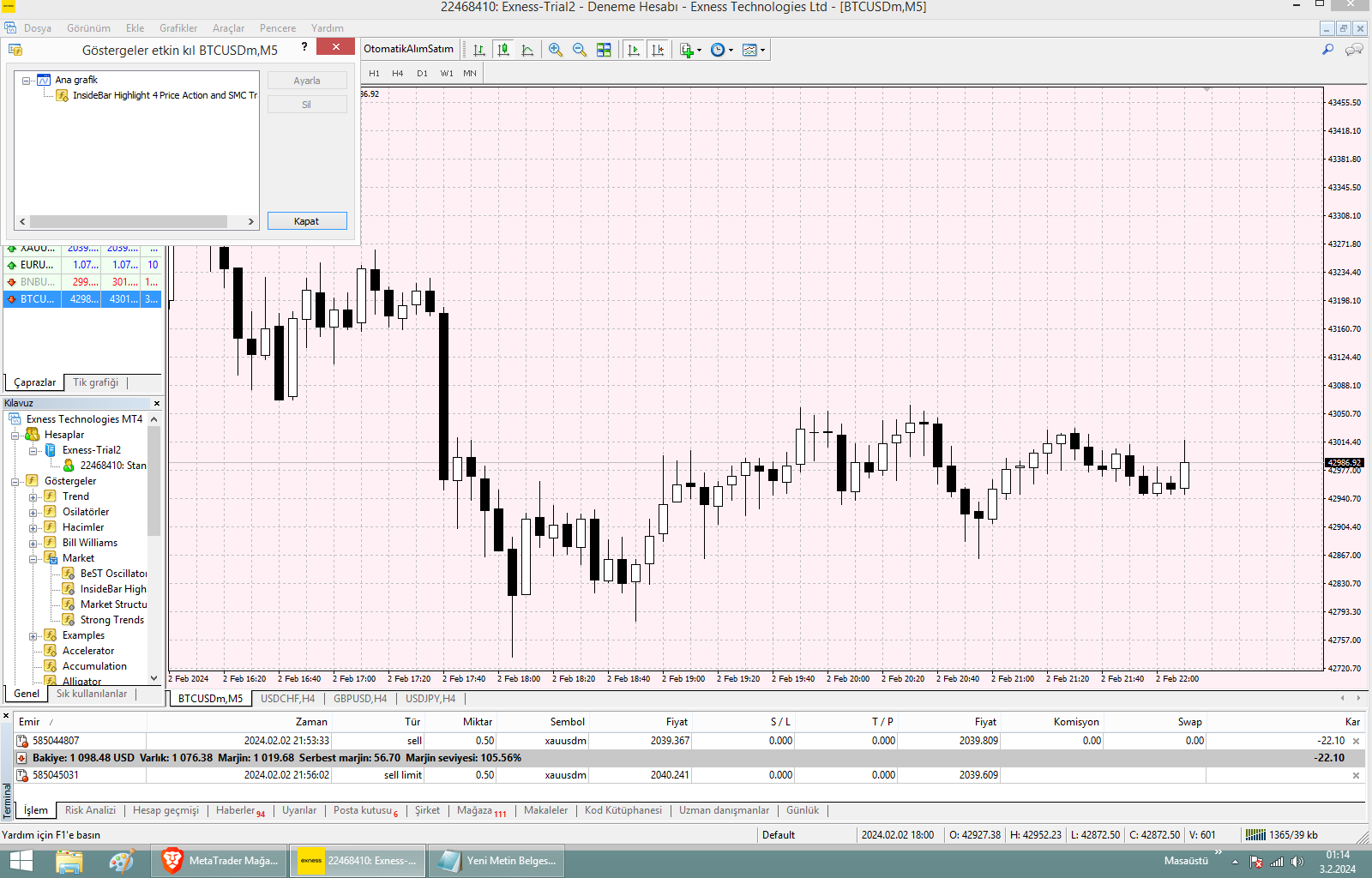The width and height of the screenshot is (1372, 878).
Task: Open the chart templates dropdown
Action: 754,50
